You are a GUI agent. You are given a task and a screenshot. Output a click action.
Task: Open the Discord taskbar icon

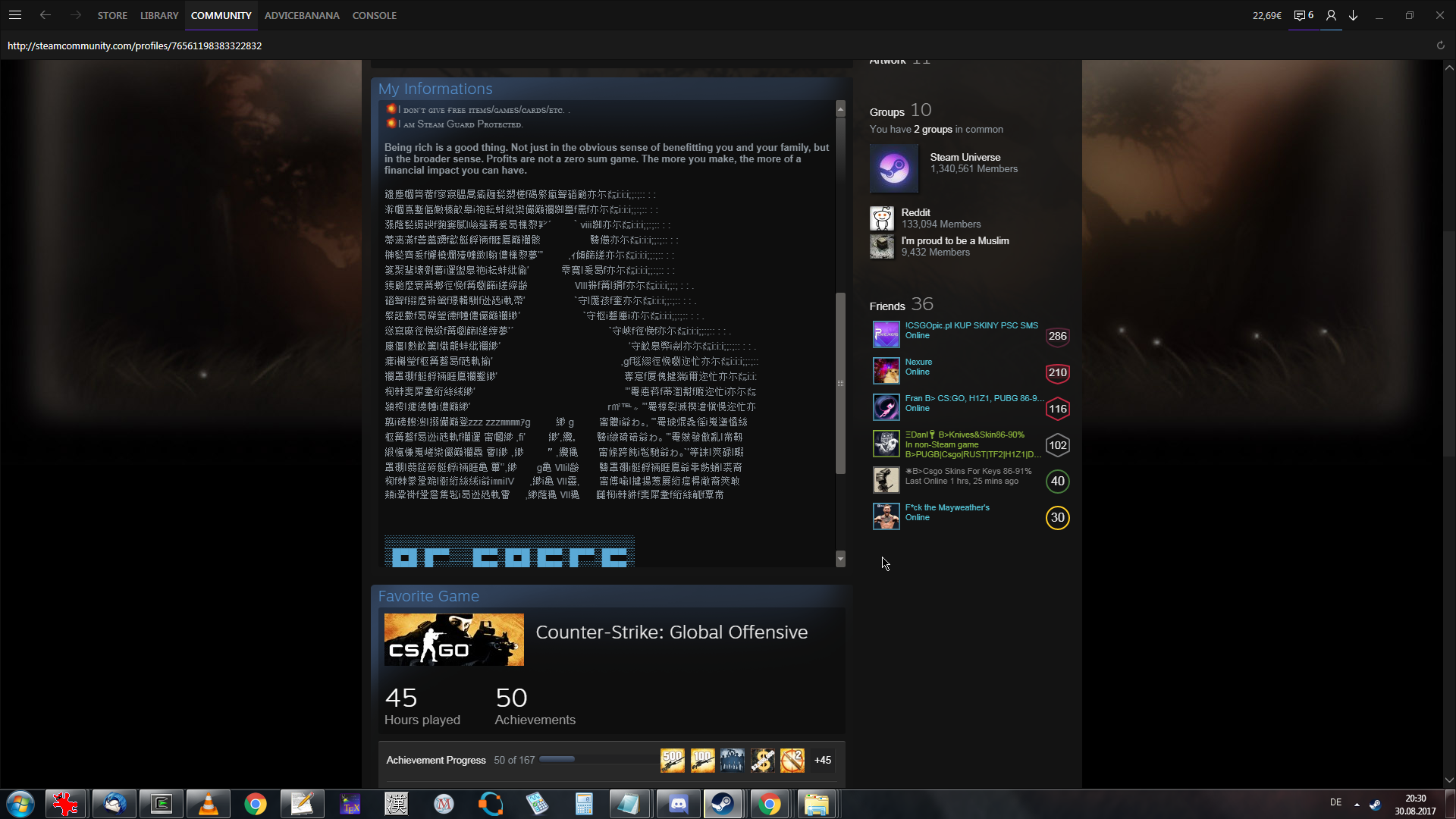pyautogui.click(x=678, y=804)
